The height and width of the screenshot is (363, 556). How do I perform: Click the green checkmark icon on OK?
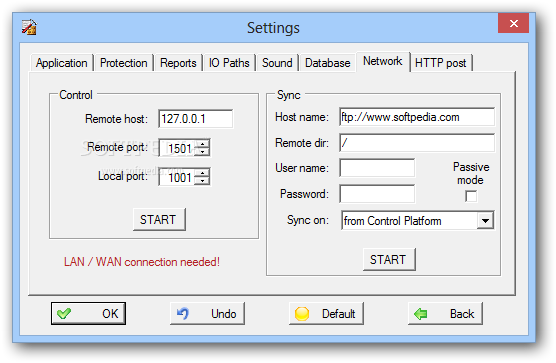tap(64, 313)
